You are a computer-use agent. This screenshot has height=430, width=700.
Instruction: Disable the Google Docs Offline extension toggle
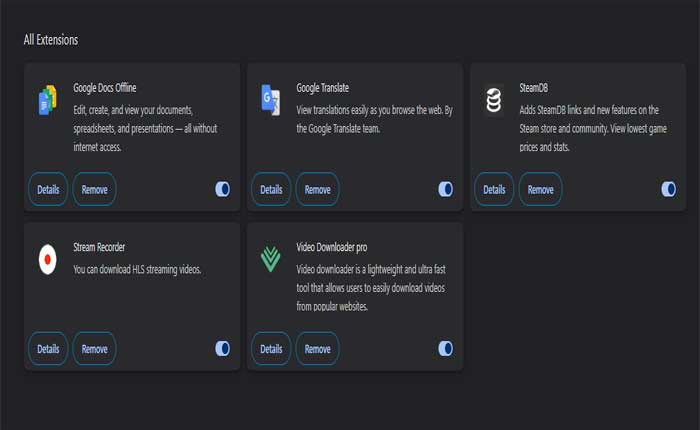tap(222, 189)
